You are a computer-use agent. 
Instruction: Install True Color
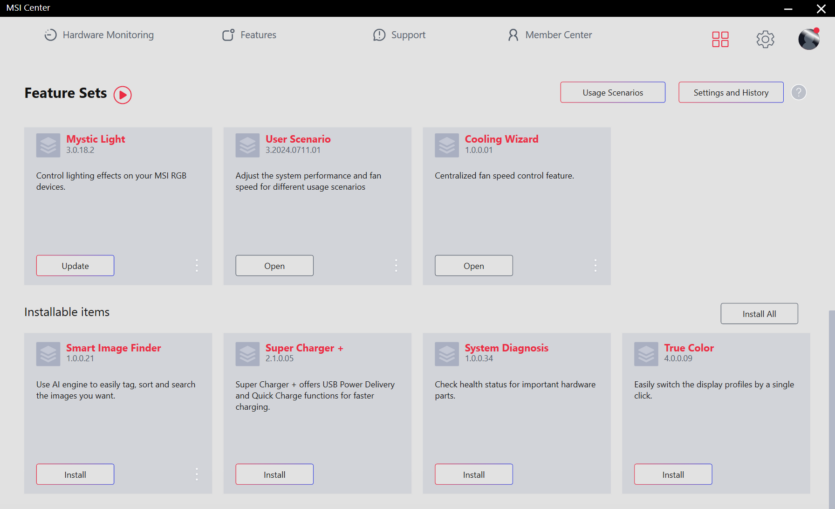[x=673, y=474]
